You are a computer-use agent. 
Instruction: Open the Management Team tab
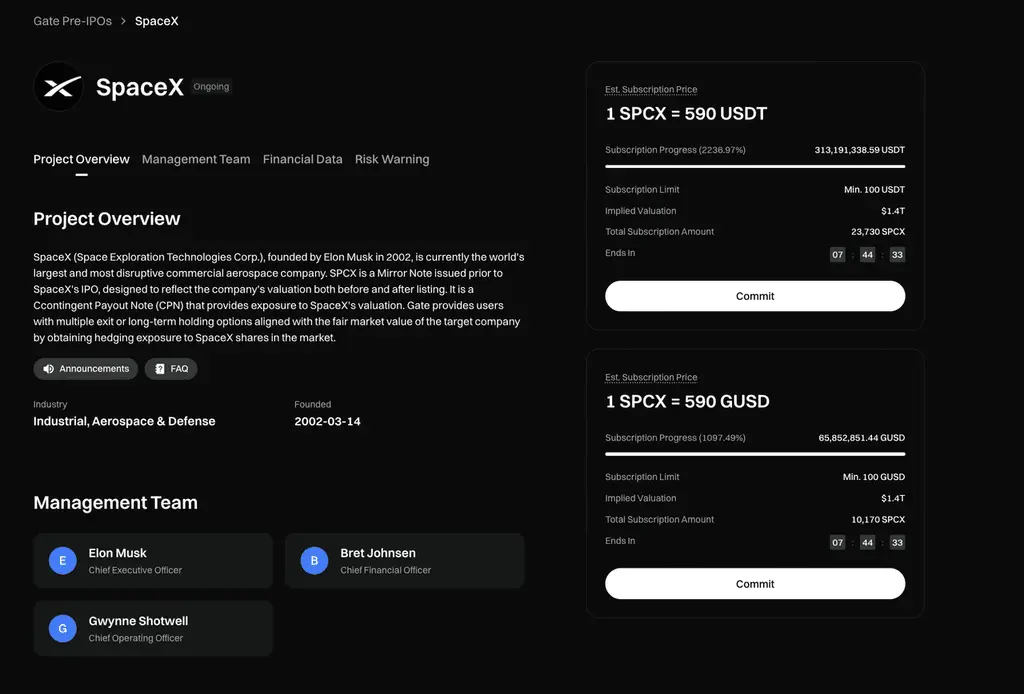pos(196,159)
